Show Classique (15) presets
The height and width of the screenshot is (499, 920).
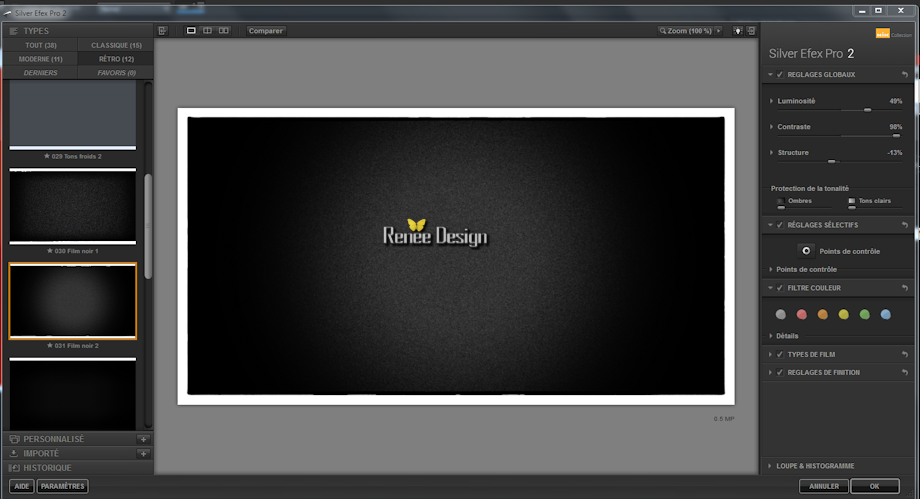116,45
